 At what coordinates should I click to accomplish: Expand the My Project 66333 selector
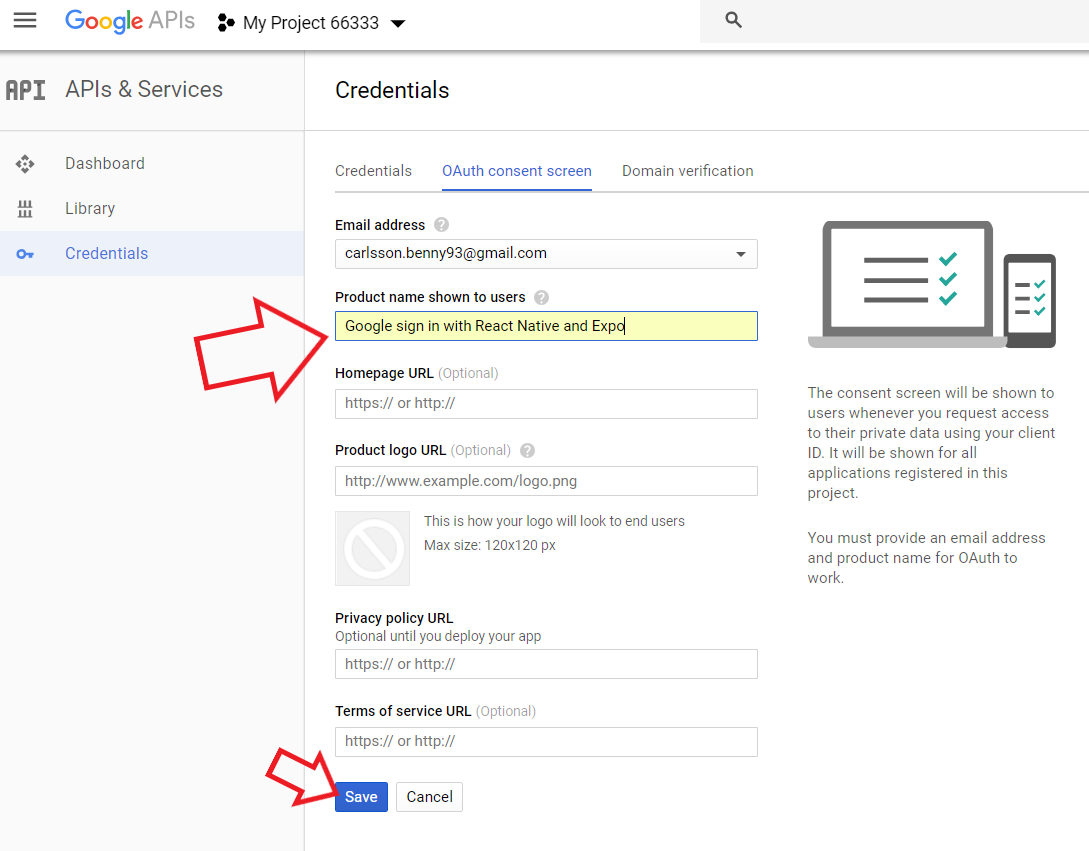point(311,23)
